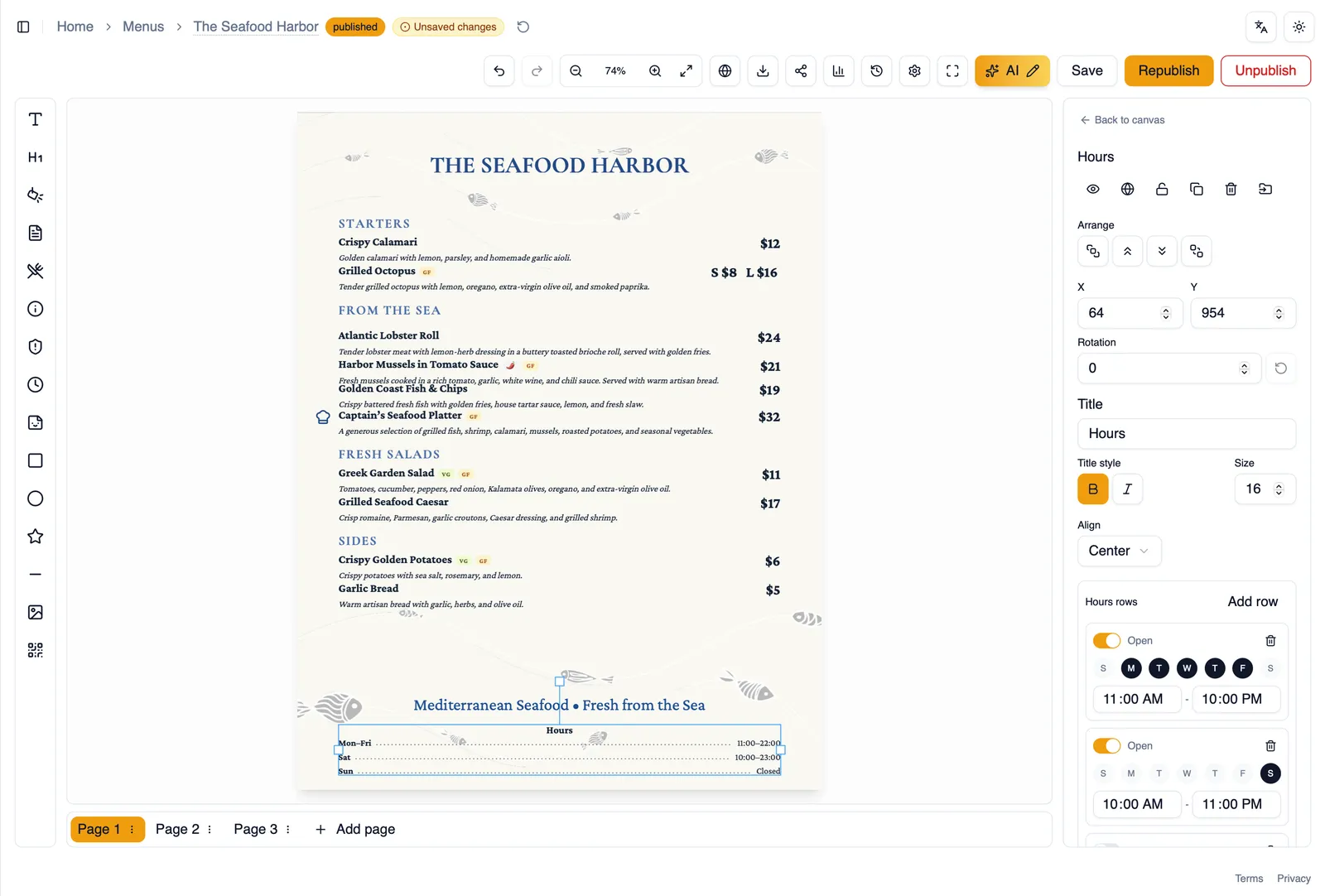Open Menus in the breadcrumb

[x=143, y=26]
